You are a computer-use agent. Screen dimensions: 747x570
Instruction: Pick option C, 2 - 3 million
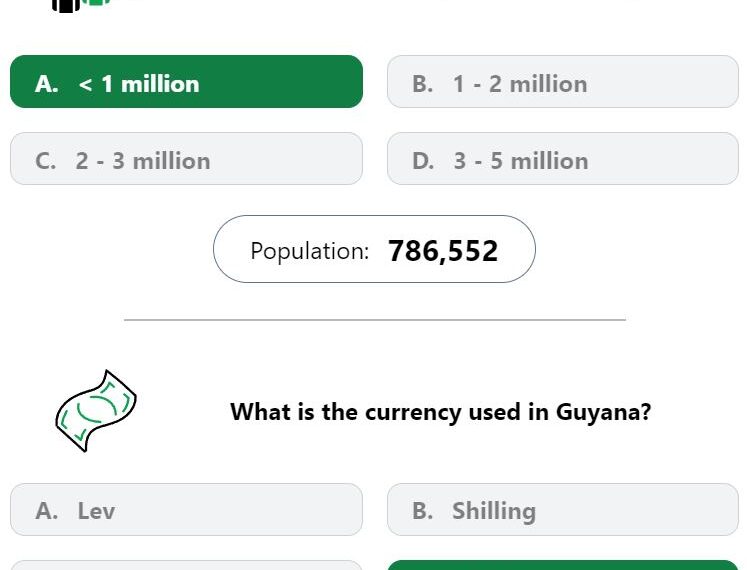[186, 159]
